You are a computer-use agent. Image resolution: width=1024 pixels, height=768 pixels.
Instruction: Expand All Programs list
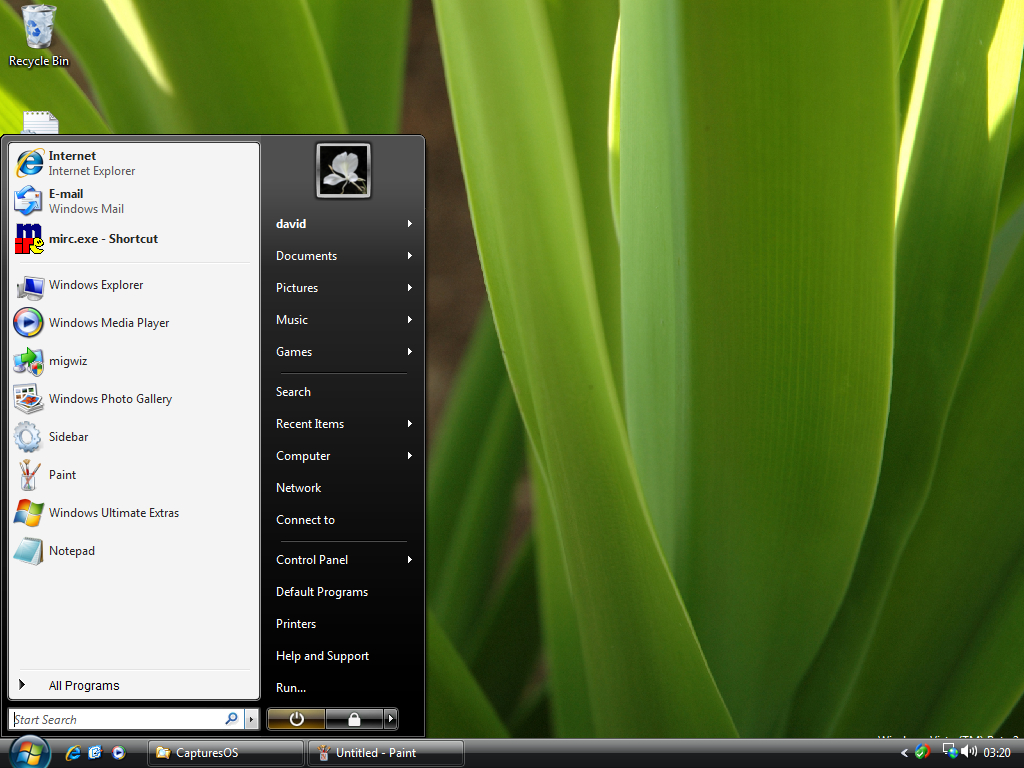pyautogui.click(x=134, y=685)
